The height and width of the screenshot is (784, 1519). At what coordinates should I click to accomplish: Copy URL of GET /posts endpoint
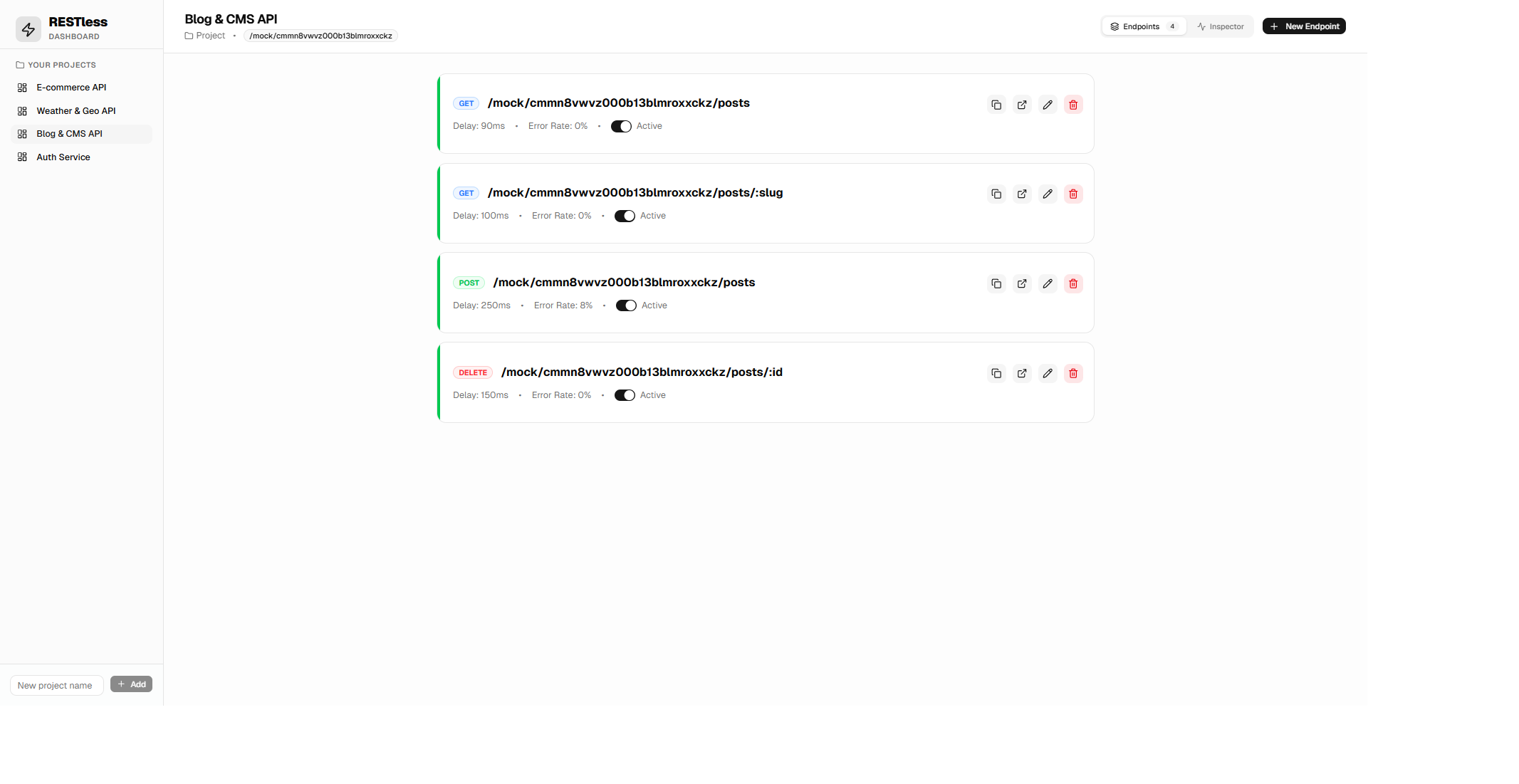996,105
